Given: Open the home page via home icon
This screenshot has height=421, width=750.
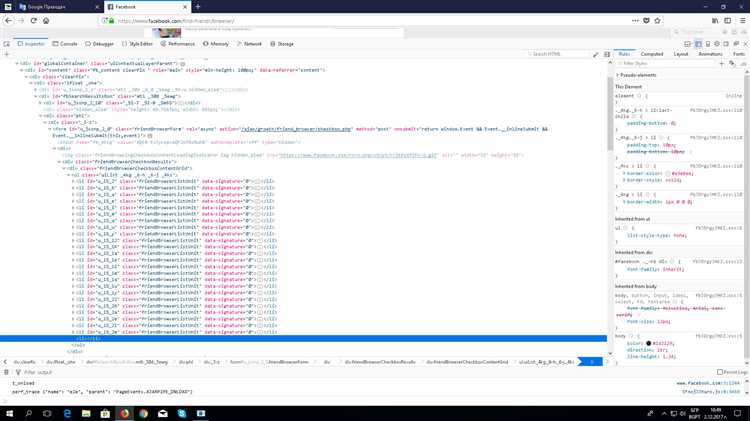Looking at the screenshot, I should coord(46,21).
